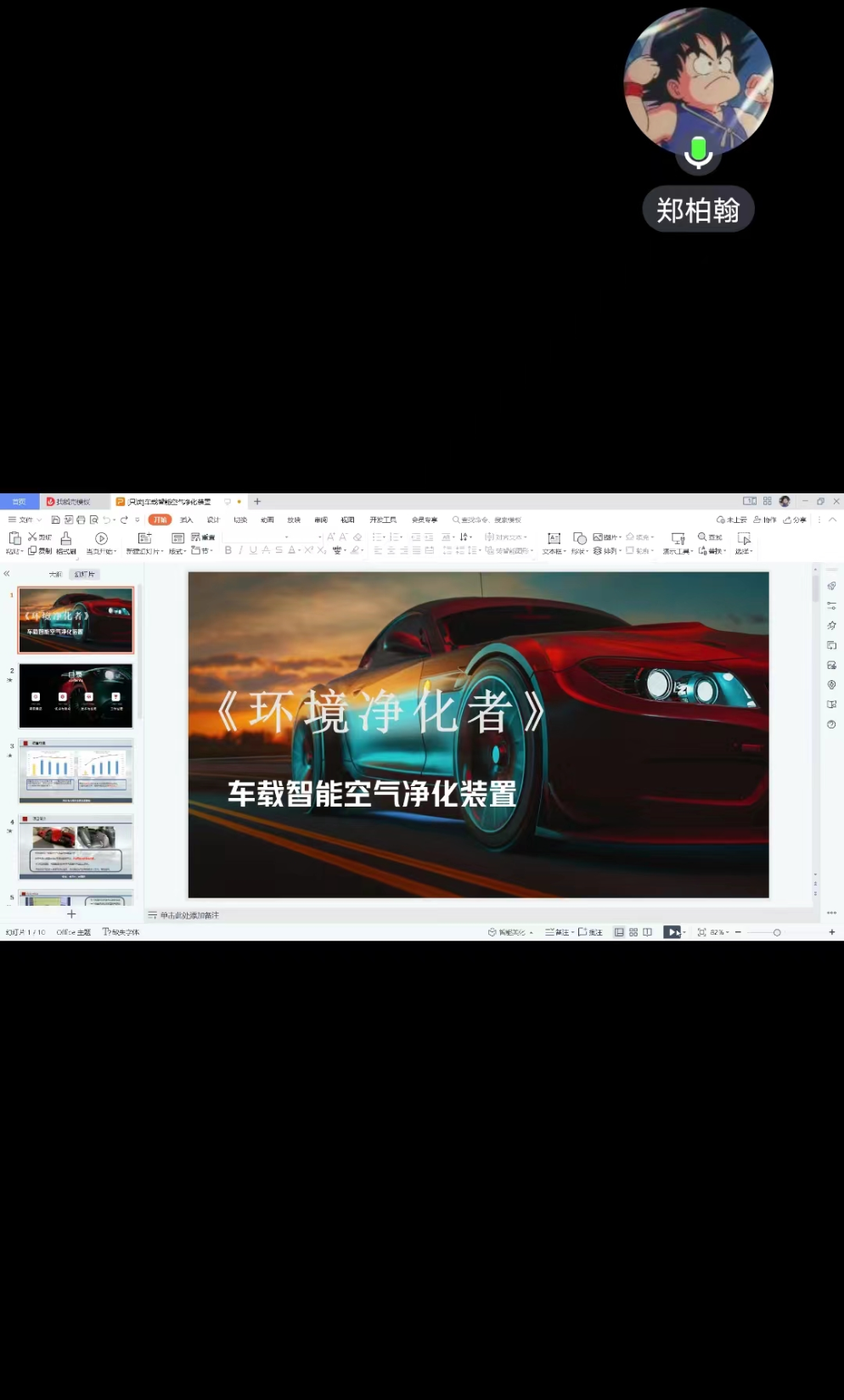Expand the 文件 menu dropdown
The width and height of the screenshot is (844, 1400).
25,520
